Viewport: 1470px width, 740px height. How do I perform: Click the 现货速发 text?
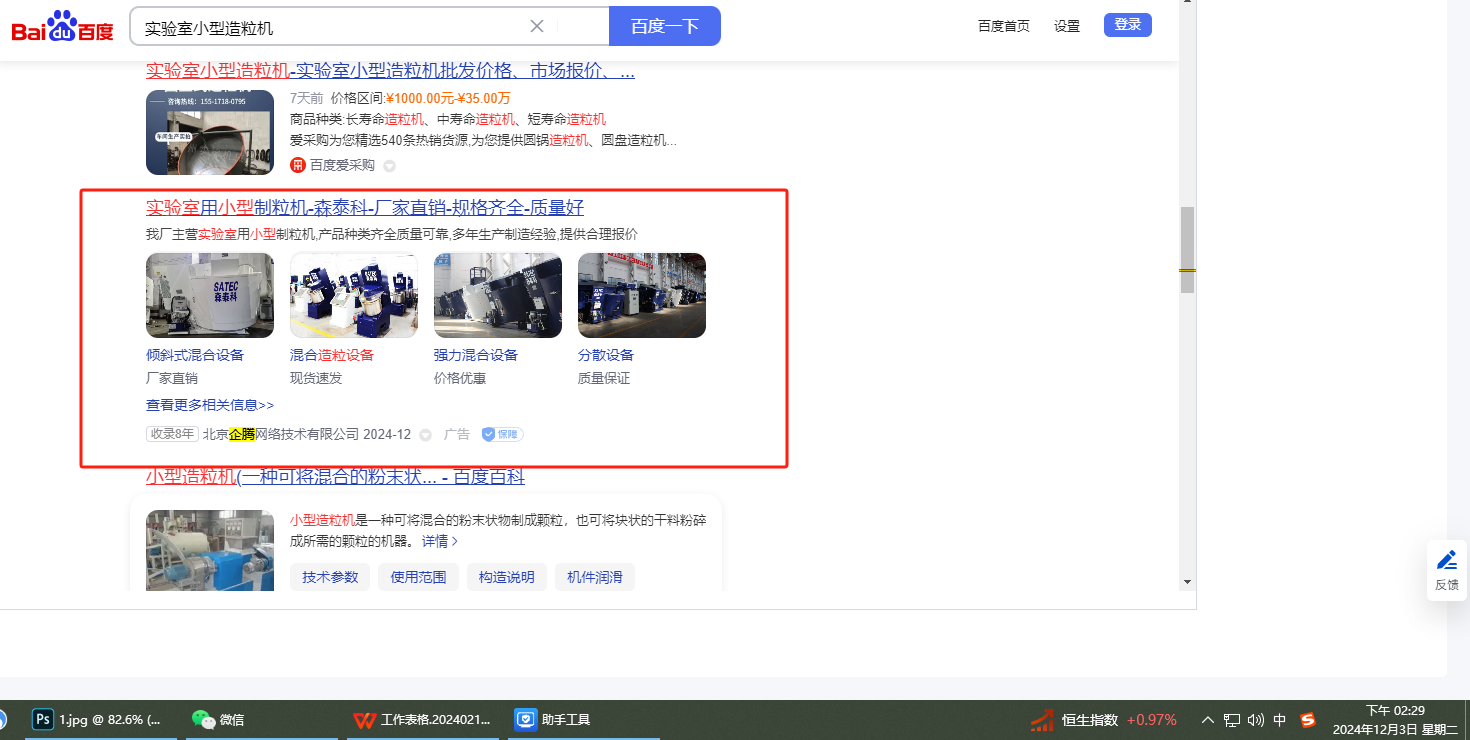(x=316, y=378)
